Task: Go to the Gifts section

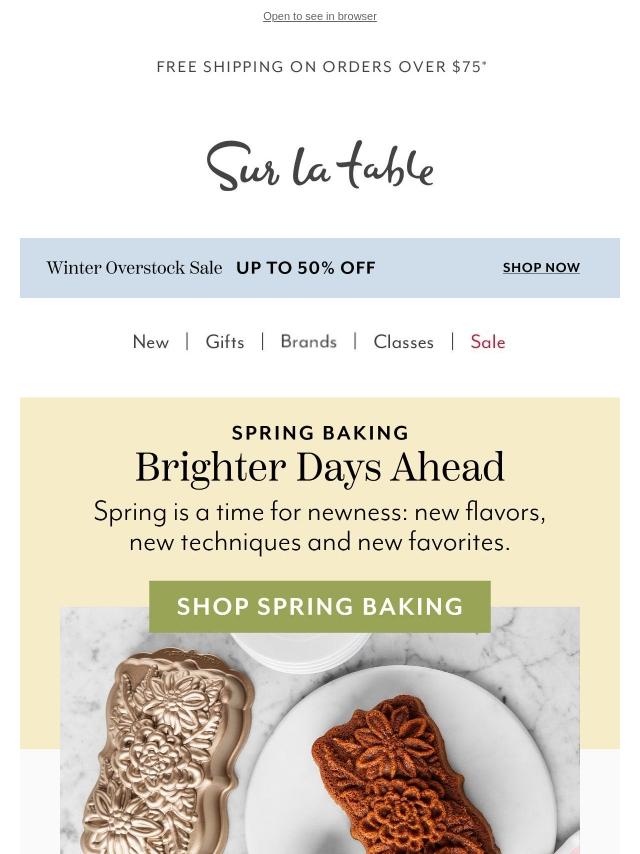Action: pyautogui.click(x=225, y=342)
